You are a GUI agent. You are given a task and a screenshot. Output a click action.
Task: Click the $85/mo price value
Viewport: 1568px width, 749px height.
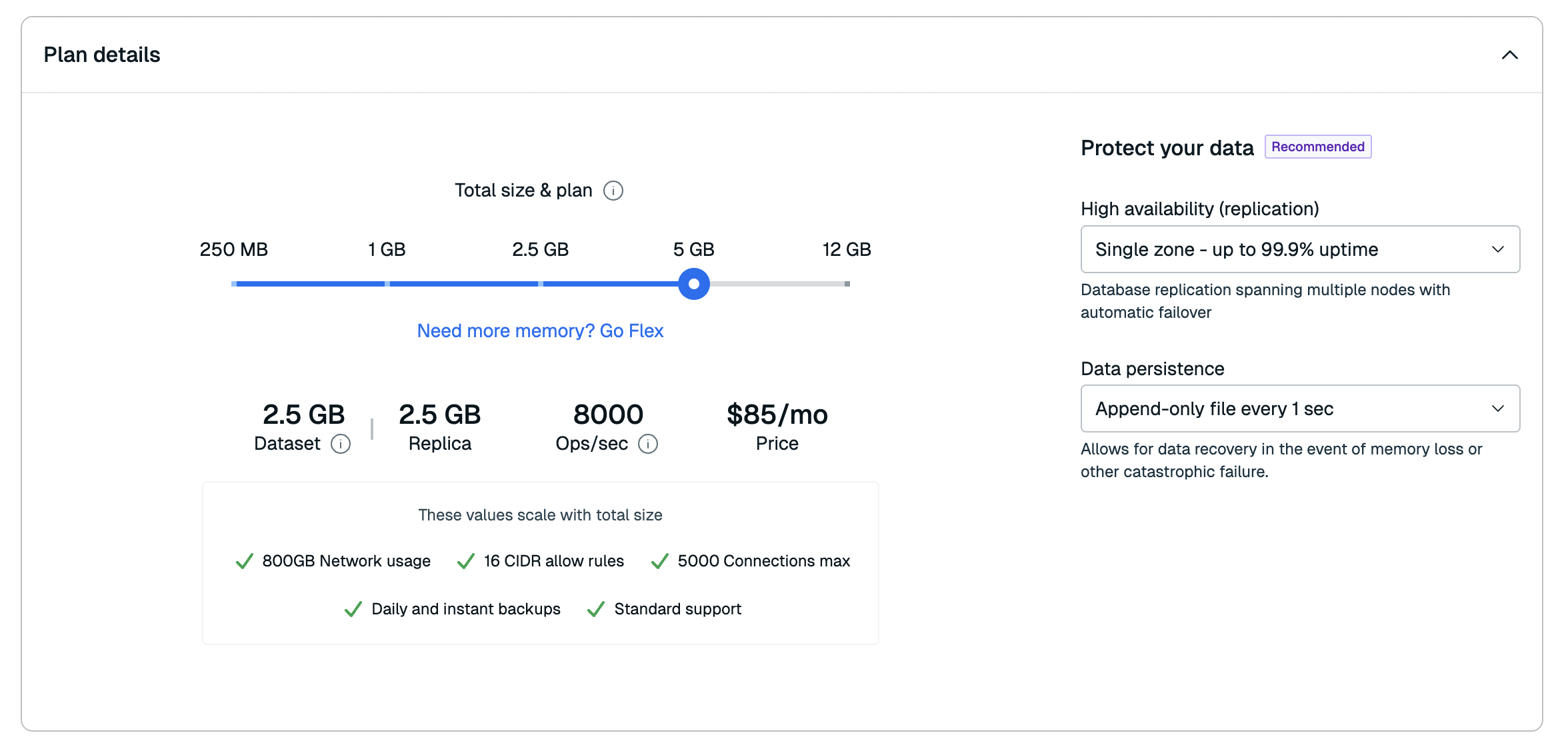[777, 414]
